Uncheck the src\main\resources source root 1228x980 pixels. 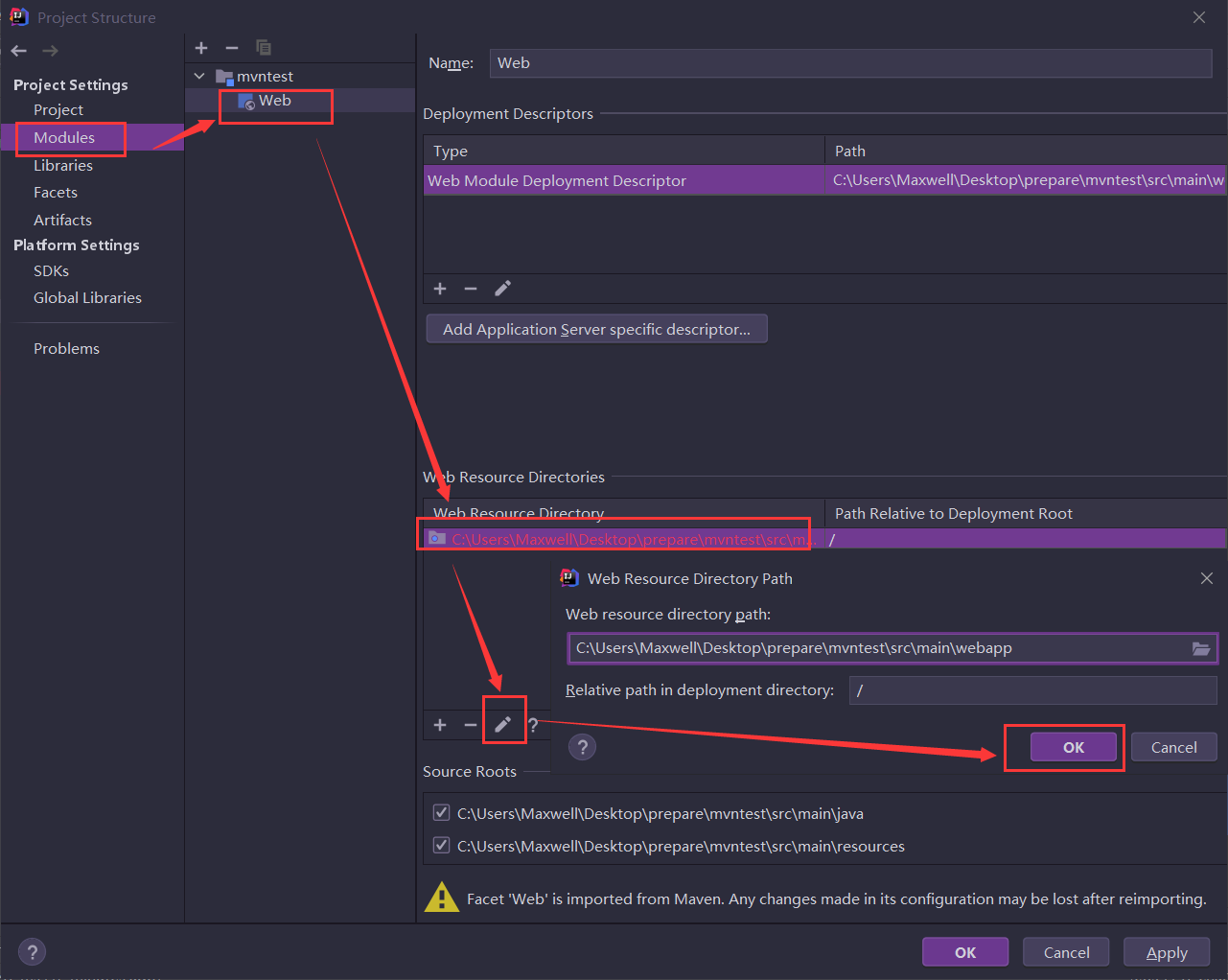[442, 846]
